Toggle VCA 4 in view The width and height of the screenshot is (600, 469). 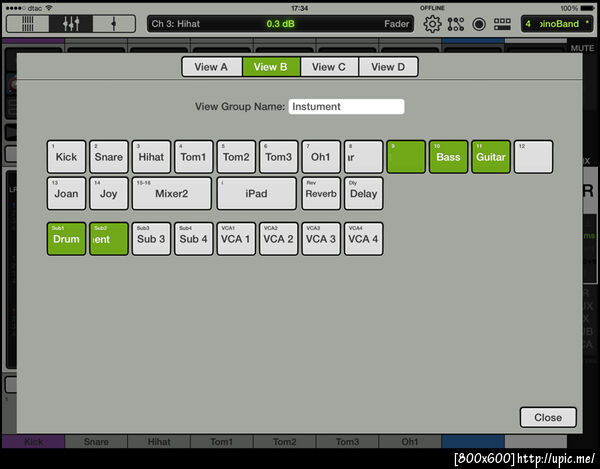point(364,239)
